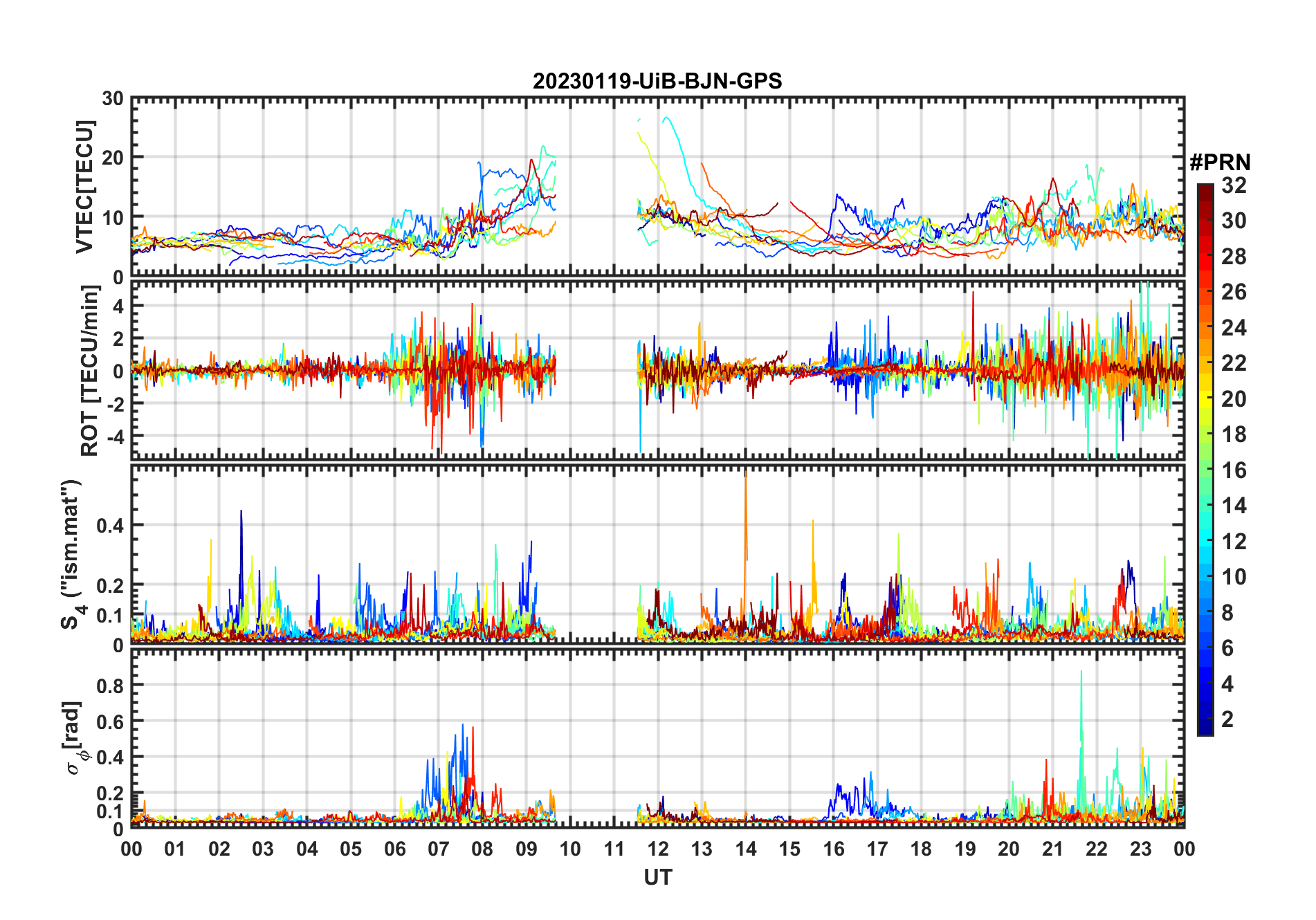Click the "#PRN" colorbar title

click(1220, 163)
